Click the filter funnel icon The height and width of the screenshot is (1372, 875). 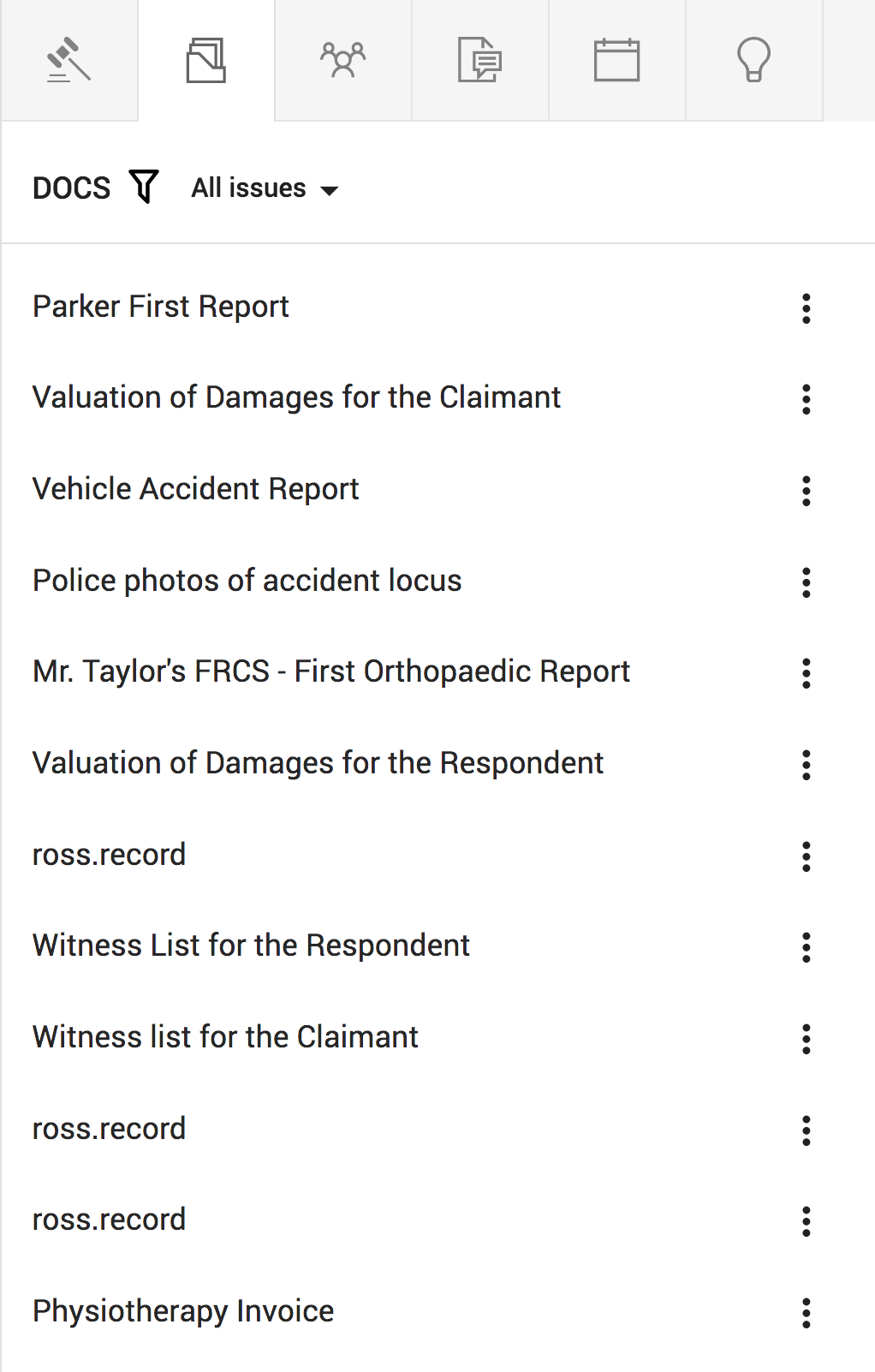click(x=144, y=187)
